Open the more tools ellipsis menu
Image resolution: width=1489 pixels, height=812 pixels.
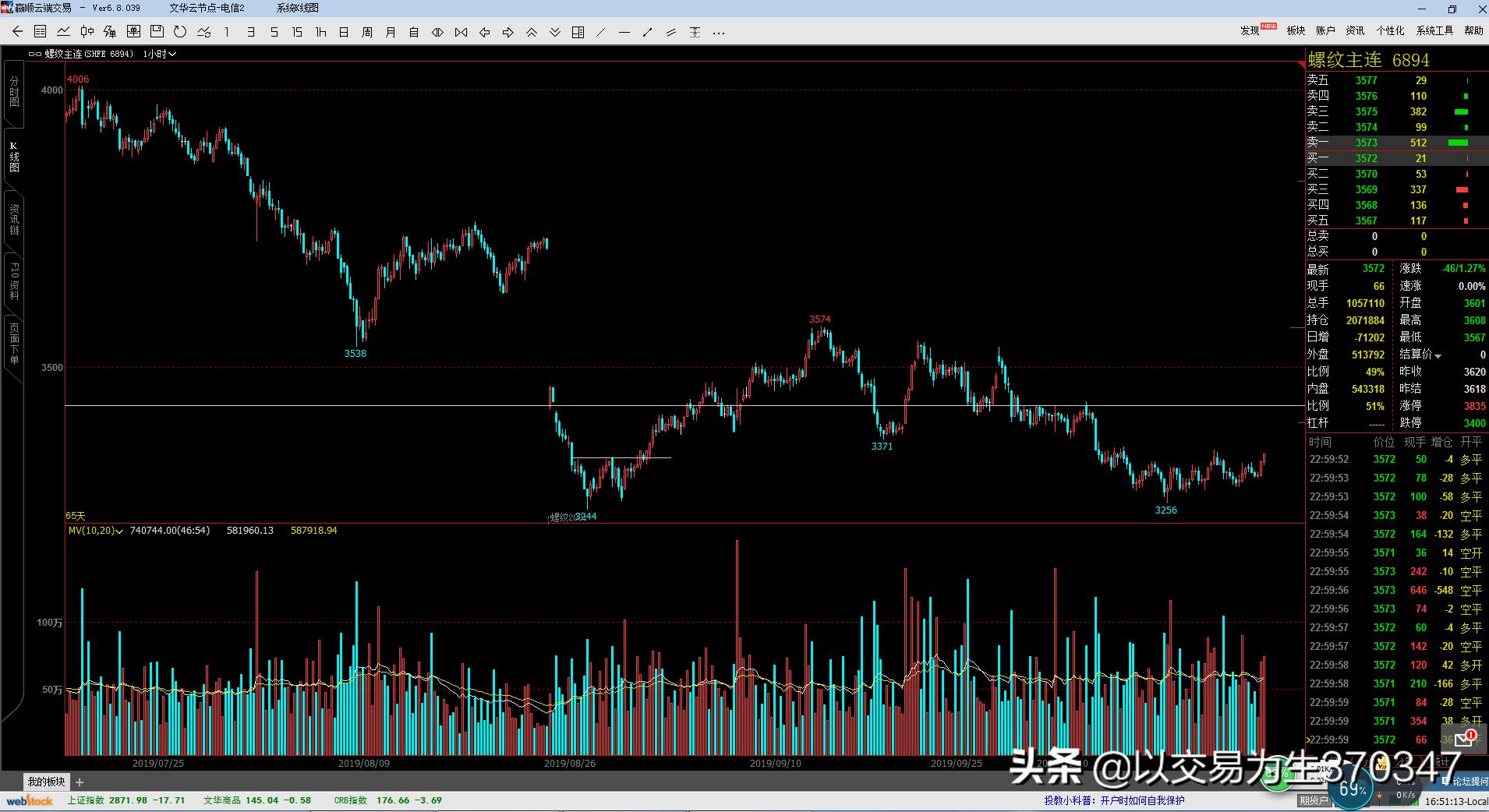[x=719, y=32]
